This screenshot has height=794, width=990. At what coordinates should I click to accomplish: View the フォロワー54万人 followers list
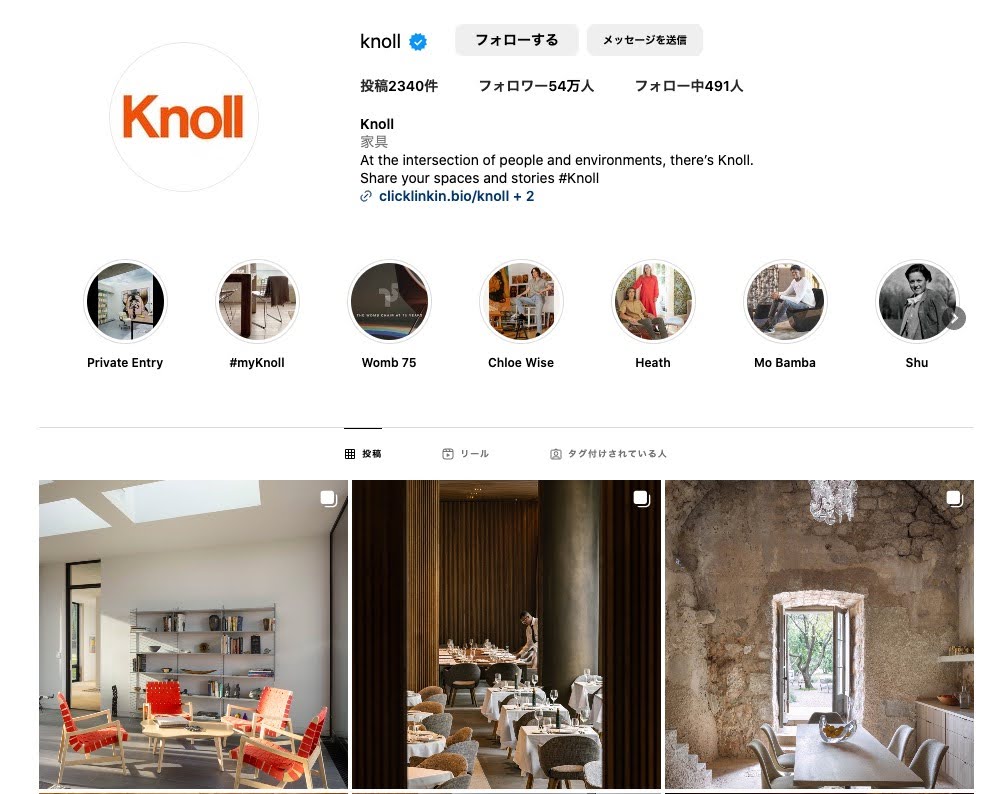point(536,86)
